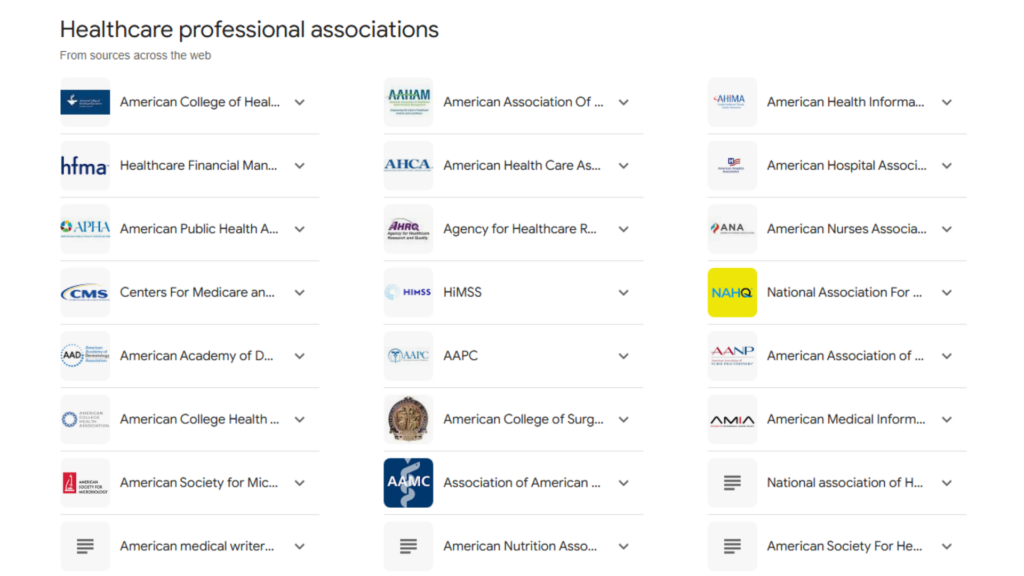Expand the Centers For Medicare entry
The image size is (1024, 576).
[299, 292]
